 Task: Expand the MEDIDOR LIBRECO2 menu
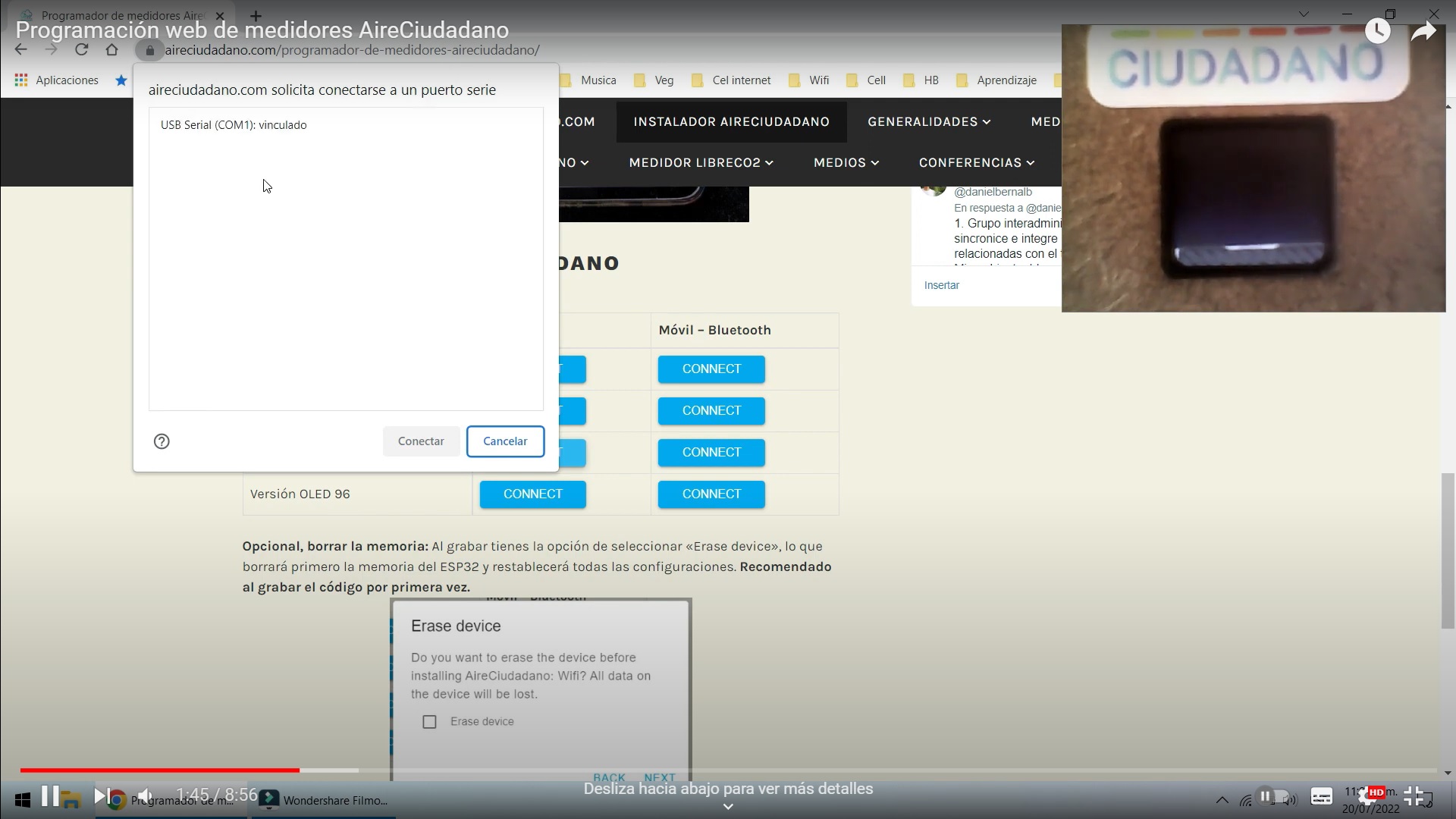(701, 162)
